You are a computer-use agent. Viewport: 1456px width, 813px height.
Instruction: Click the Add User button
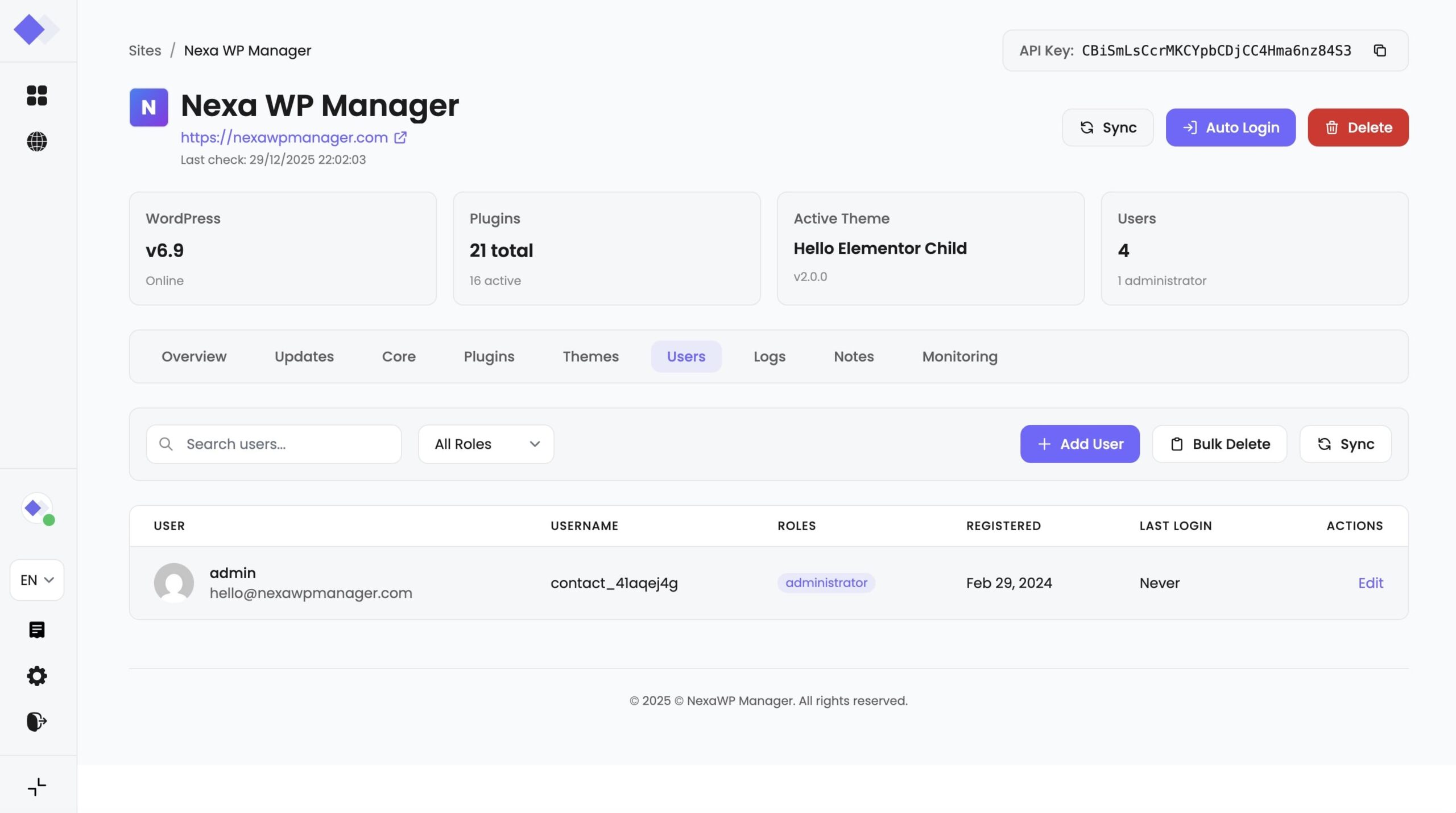(1079, 444)
